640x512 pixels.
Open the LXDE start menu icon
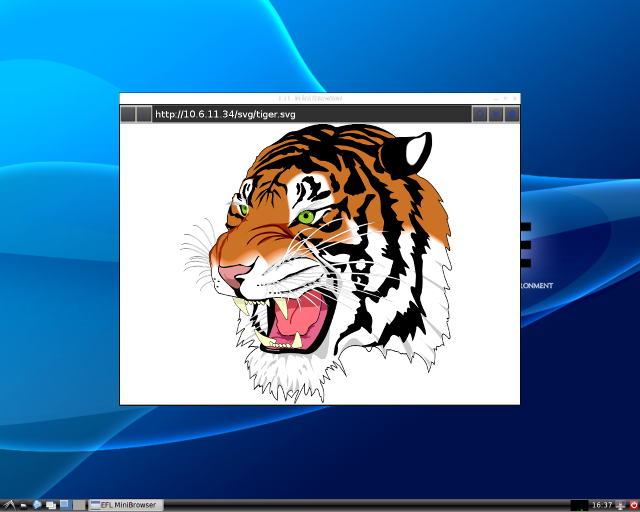coord(8,505)
